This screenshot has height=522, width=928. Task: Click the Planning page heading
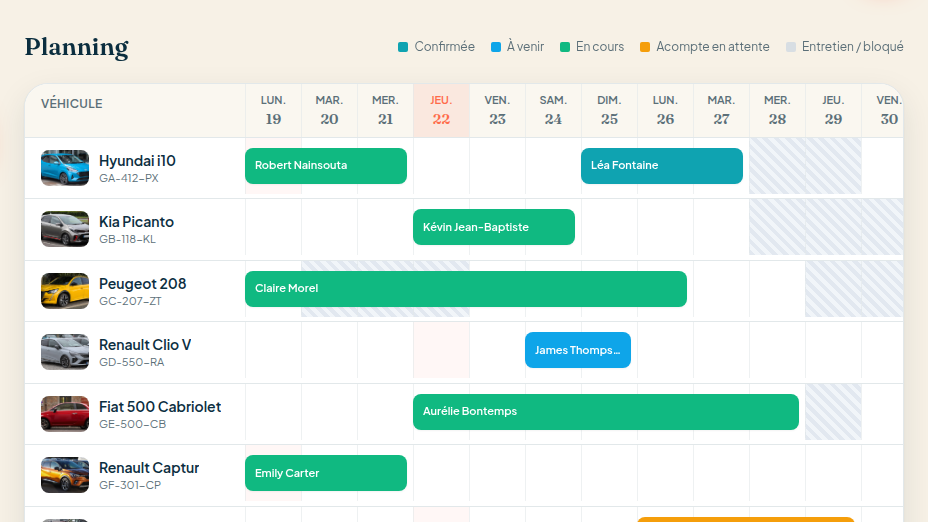(76, 47)
